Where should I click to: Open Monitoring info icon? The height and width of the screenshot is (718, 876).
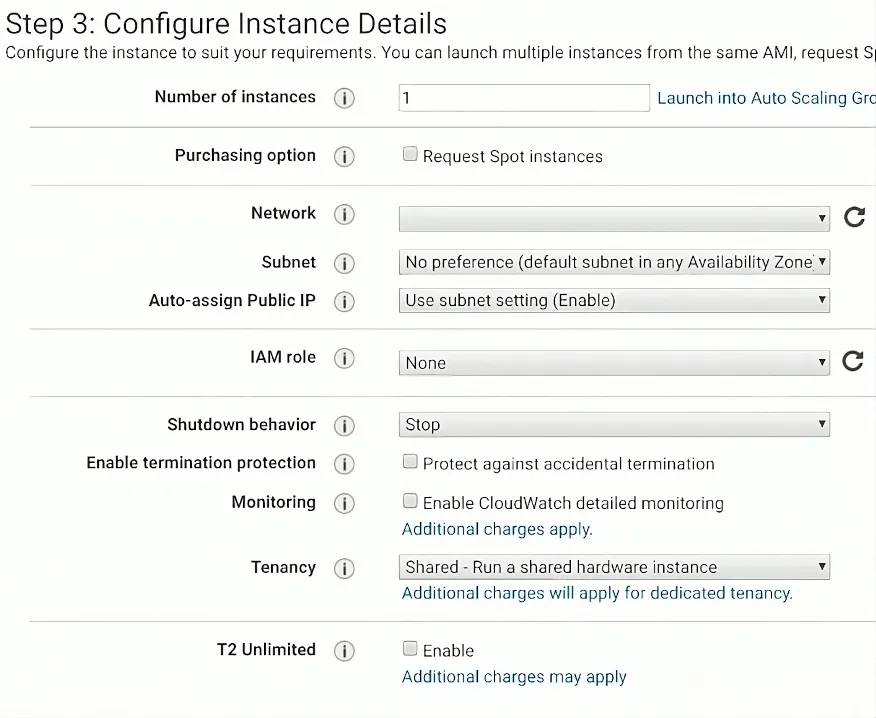click(x=344, y=503)
